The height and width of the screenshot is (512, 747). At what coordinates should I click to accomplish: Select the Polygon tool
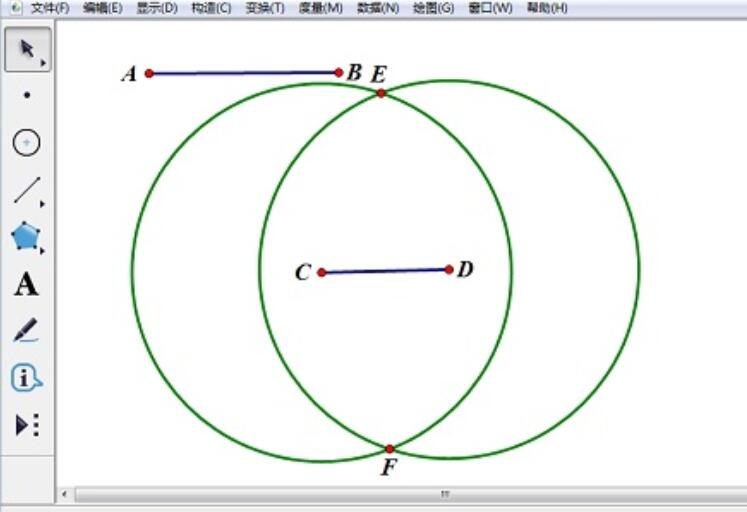(x=25, y=236)
